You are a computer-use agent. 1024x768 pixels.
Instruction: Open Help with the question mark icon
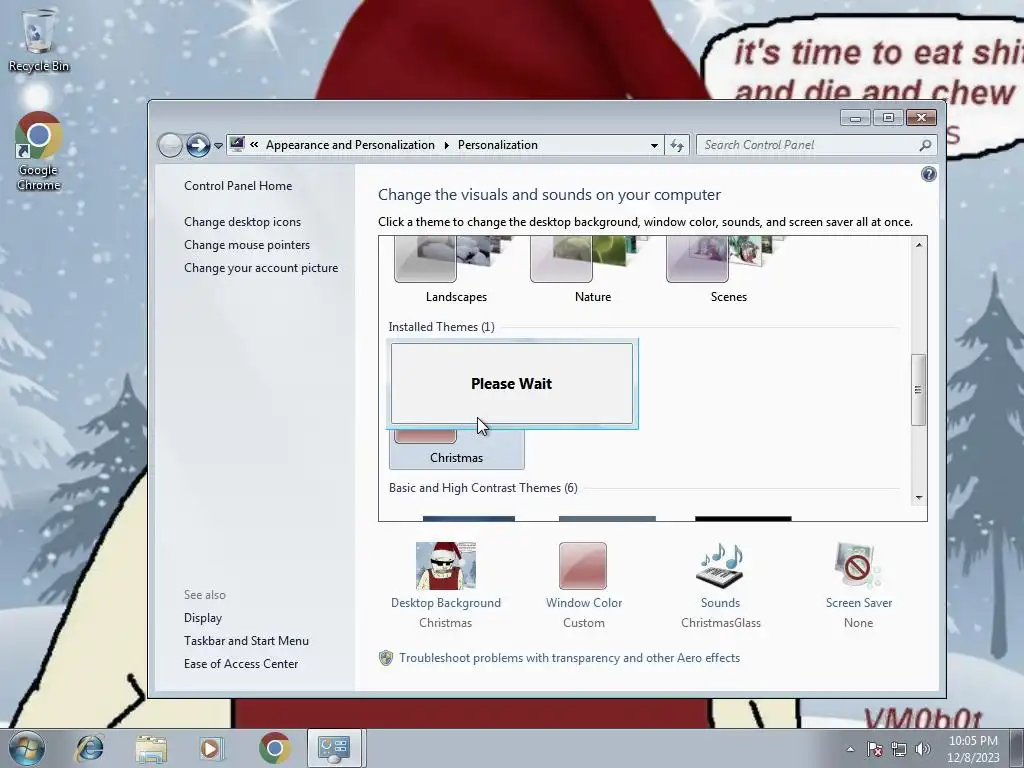(x=928, y=174)
